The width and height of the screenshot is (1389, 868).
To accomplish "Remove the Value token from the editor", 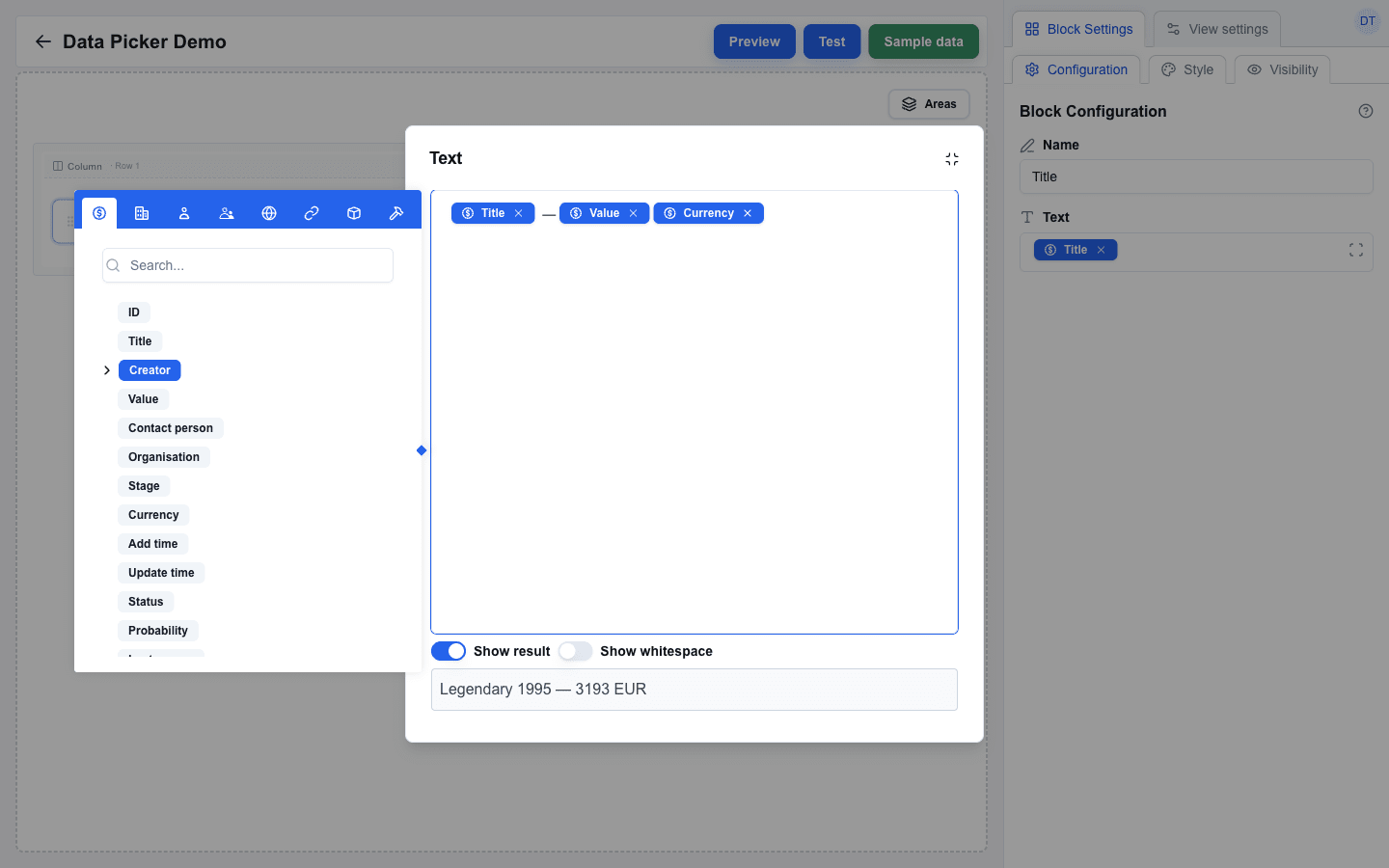I will pyautogui.click(x=634, y=213).
